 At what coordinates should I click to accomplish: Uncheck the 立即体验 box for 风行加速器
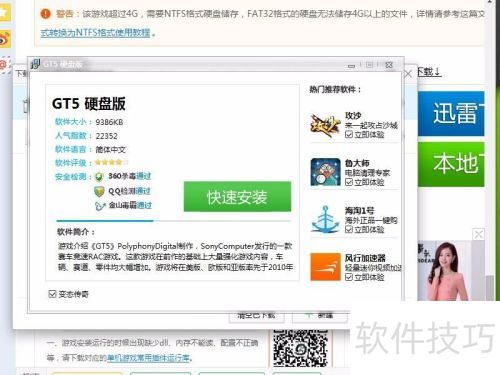pyautogui.click(x=349, y=277)
